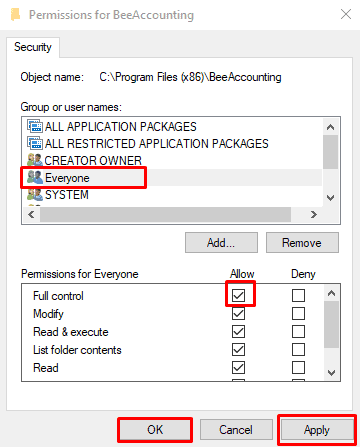This screenshot has width=360, height=447.
Task: Toggle Allow checkbox for Read
Action: pos(238,368)
